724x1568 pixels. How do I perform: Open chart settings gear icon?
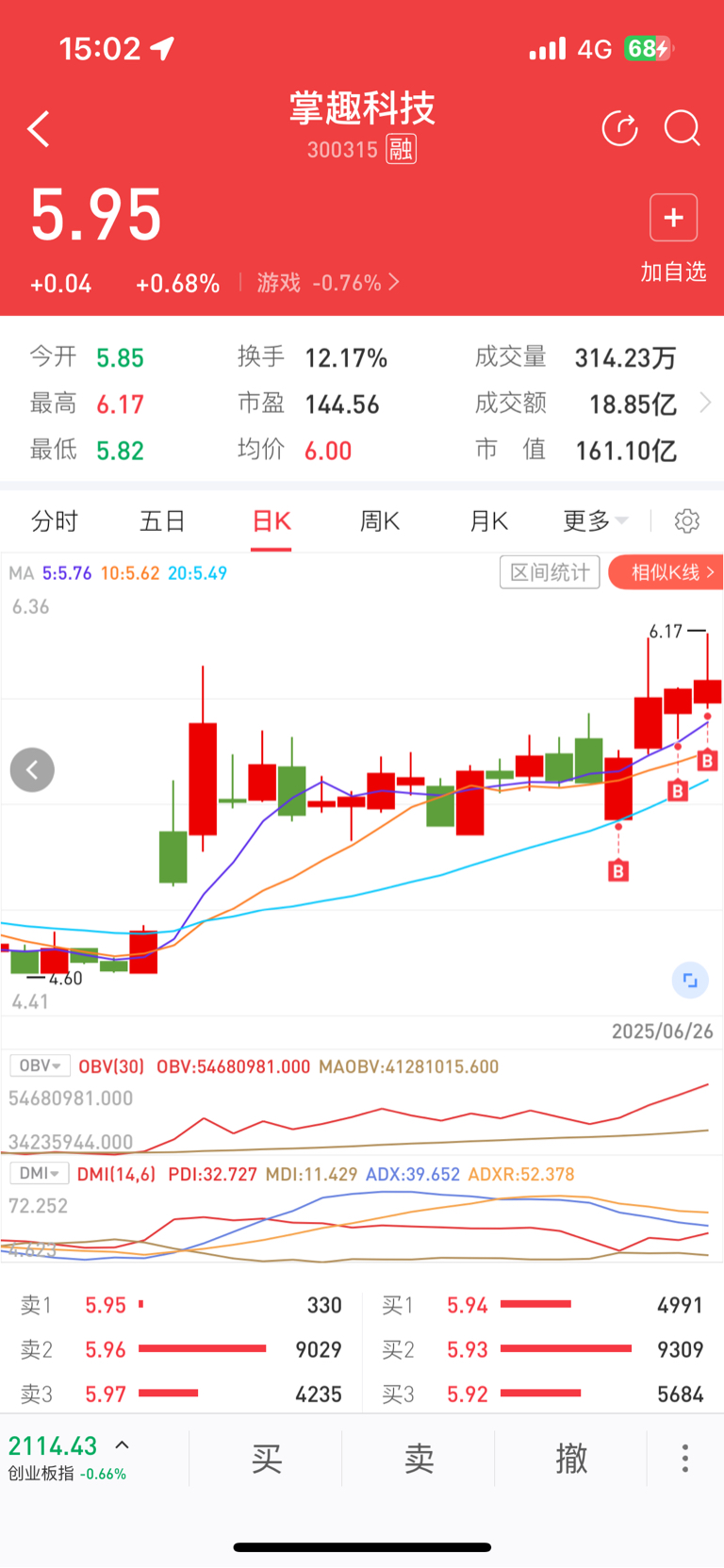pyautogui.click(x=687, y=520)
